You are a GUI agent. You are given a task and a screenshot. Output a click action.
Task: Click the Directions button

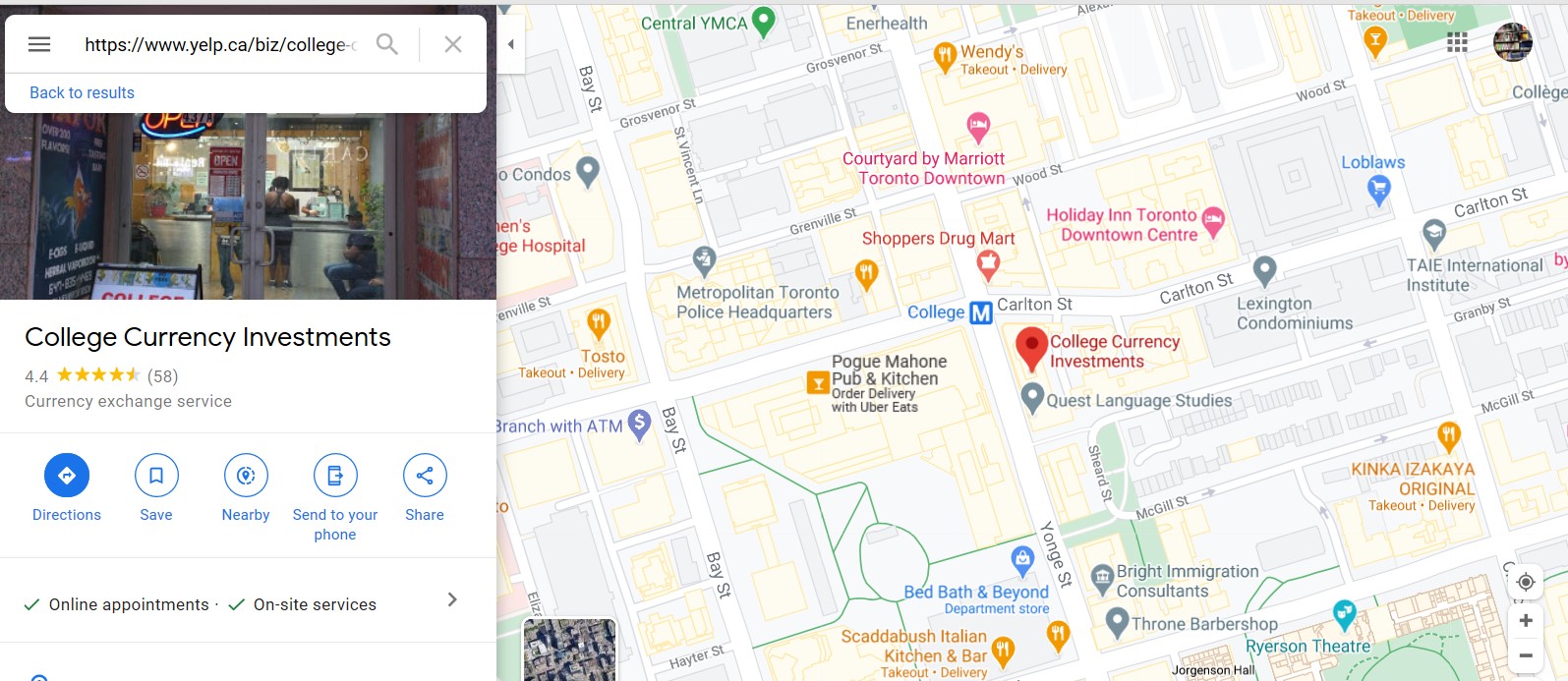click(x=67, y=488)
